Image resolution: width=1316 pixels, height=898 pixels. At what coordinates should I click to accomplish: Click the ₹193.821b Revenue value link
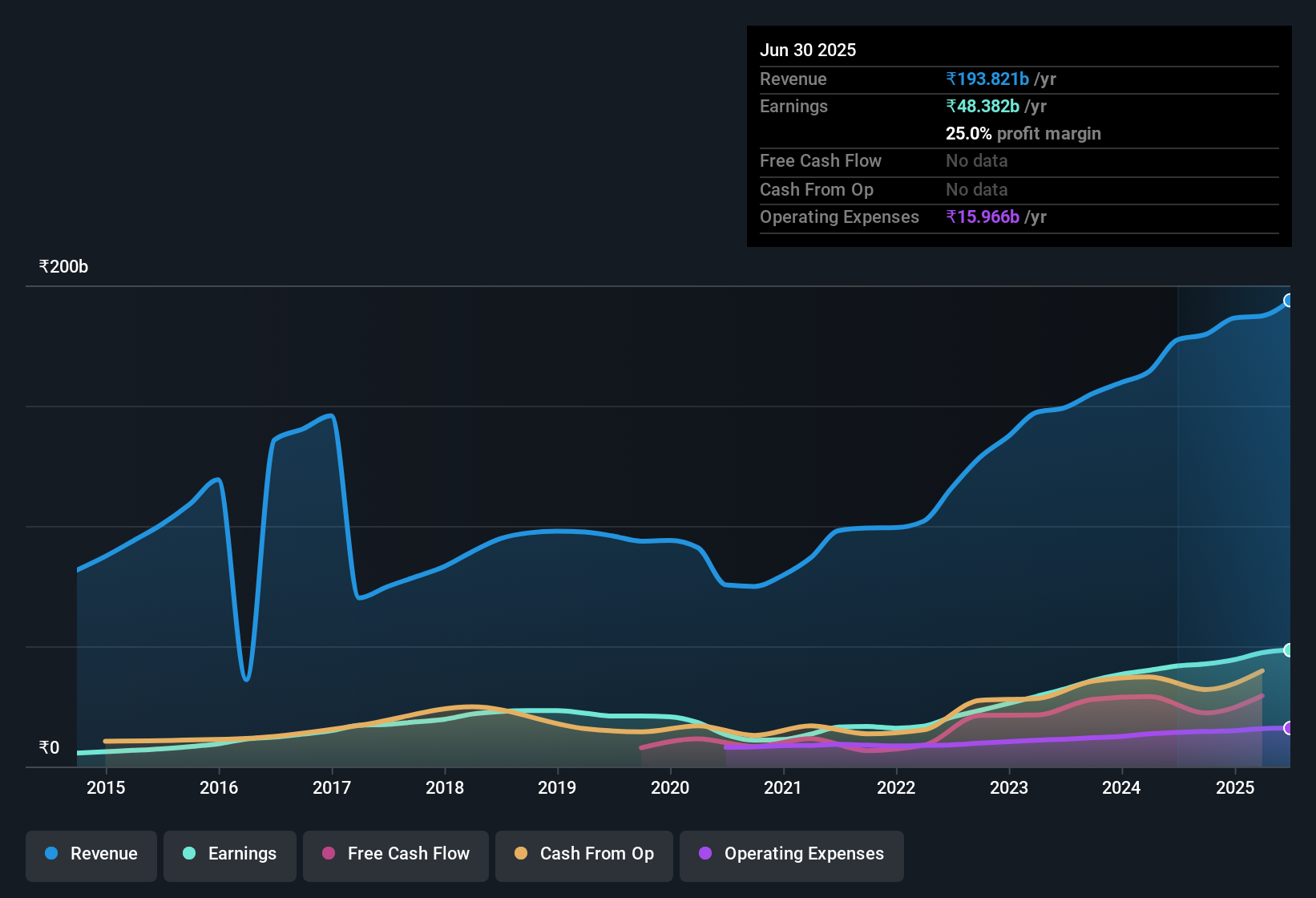[987, 79]
